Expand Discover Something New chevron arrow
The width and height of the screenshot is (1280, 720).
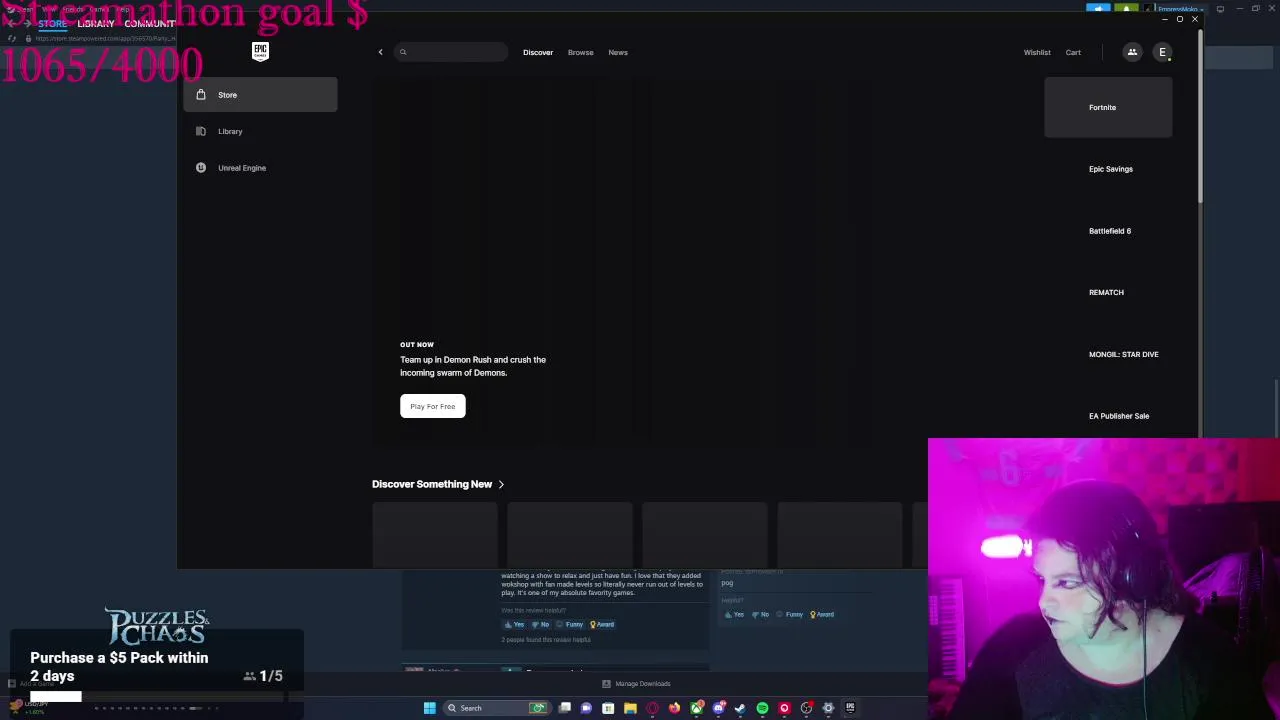(501, 484)
